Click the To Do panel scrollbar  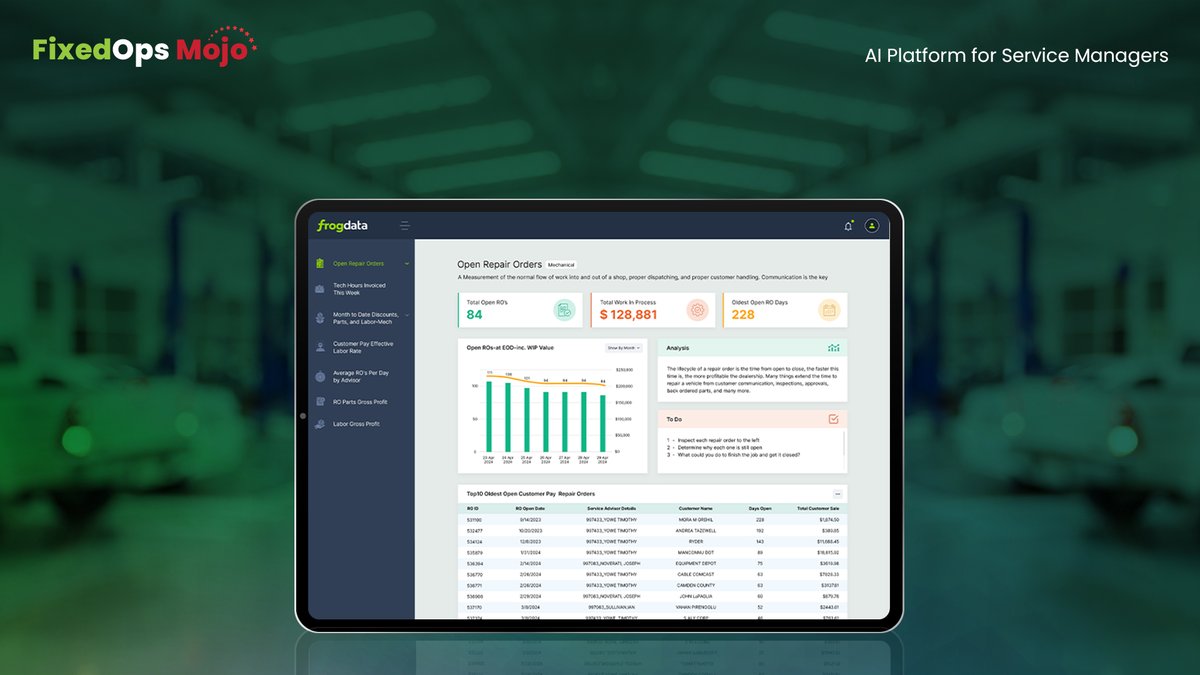[844, 445]
